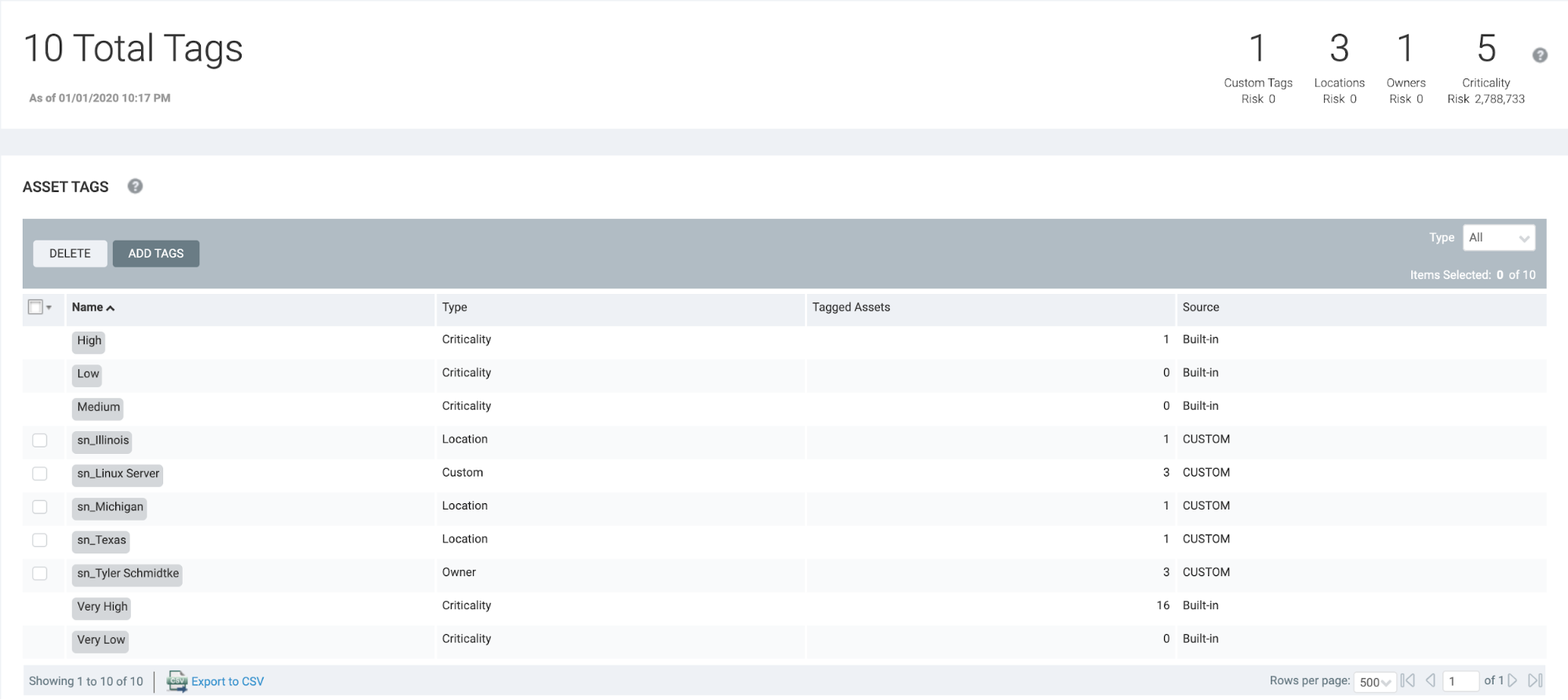Expand the select-all checkbox dropdown arrow
Image resolution: width=1568 pixels, height=700 pixels.
[x=49, y=307]
